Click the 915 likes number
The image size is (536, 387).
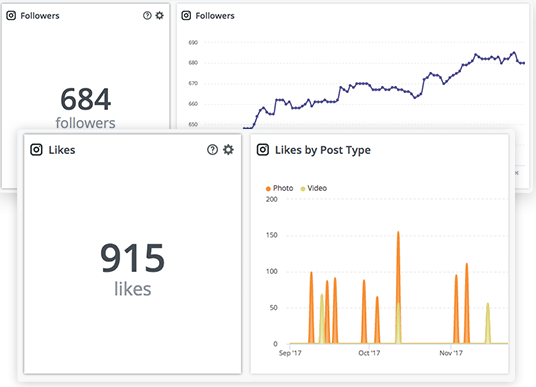click(x=132, y=257)
